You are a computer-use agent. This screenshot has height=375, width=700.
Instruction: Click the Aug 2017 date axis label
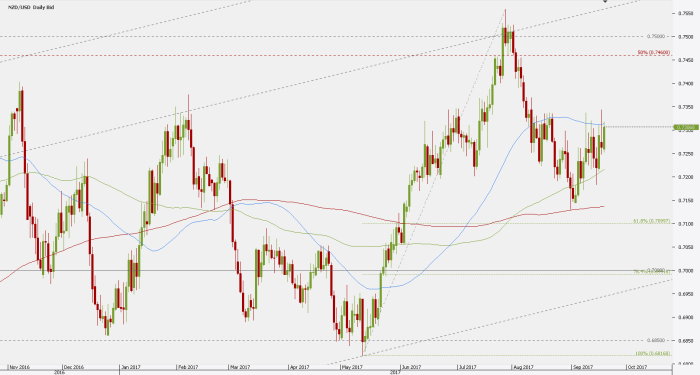click(523, 367)
